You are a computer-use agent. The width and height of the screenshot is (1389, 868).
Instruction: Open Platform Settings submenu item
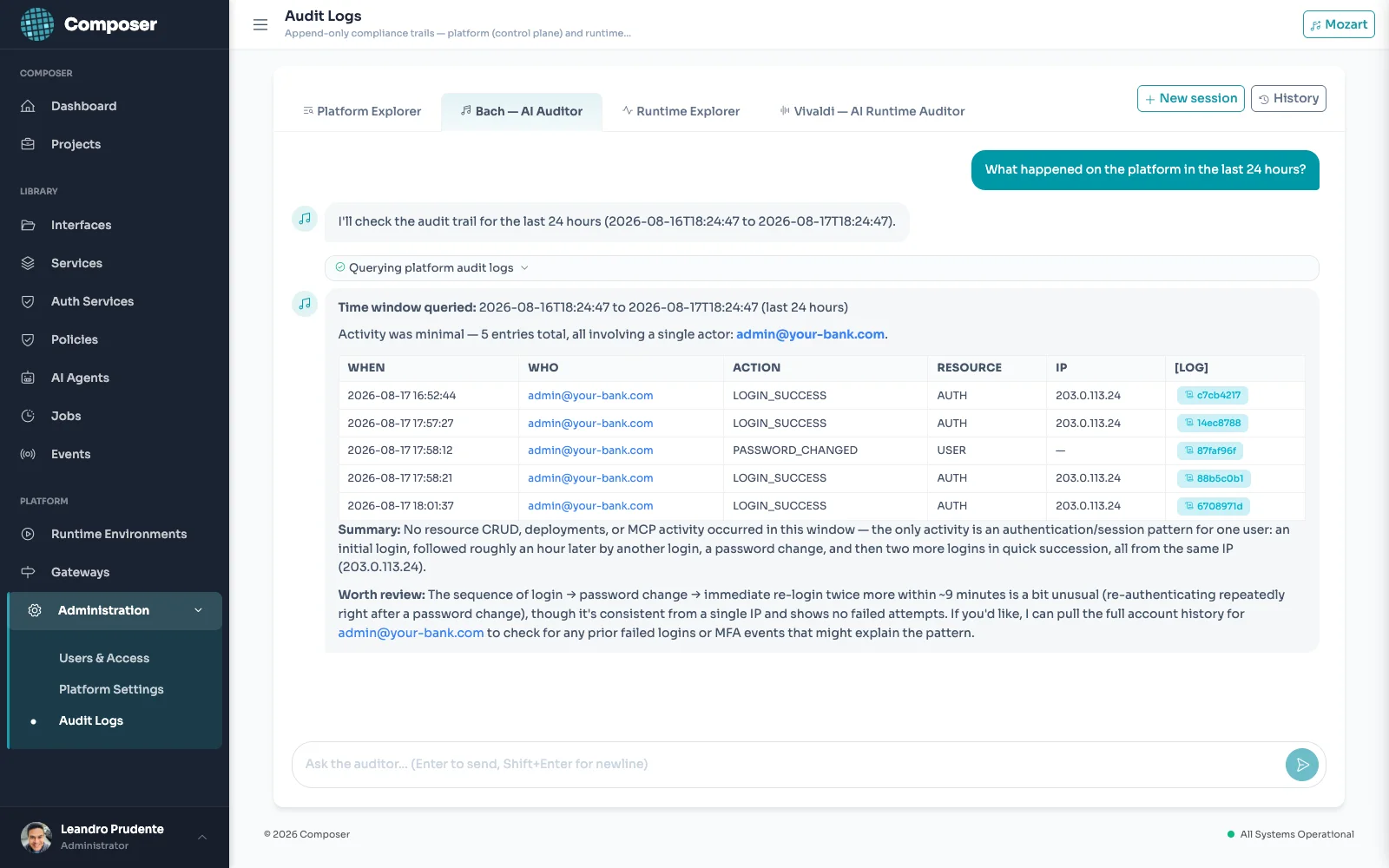[x=111, y=689]
